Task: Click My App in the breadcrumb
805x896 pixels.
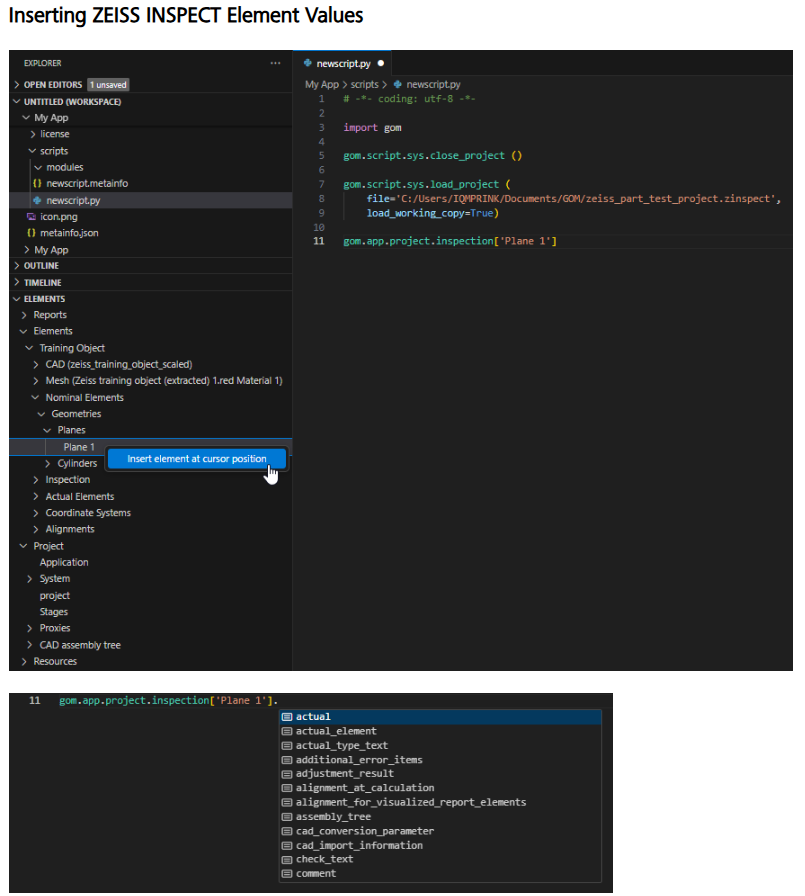Action: click(x=322, y=85)
